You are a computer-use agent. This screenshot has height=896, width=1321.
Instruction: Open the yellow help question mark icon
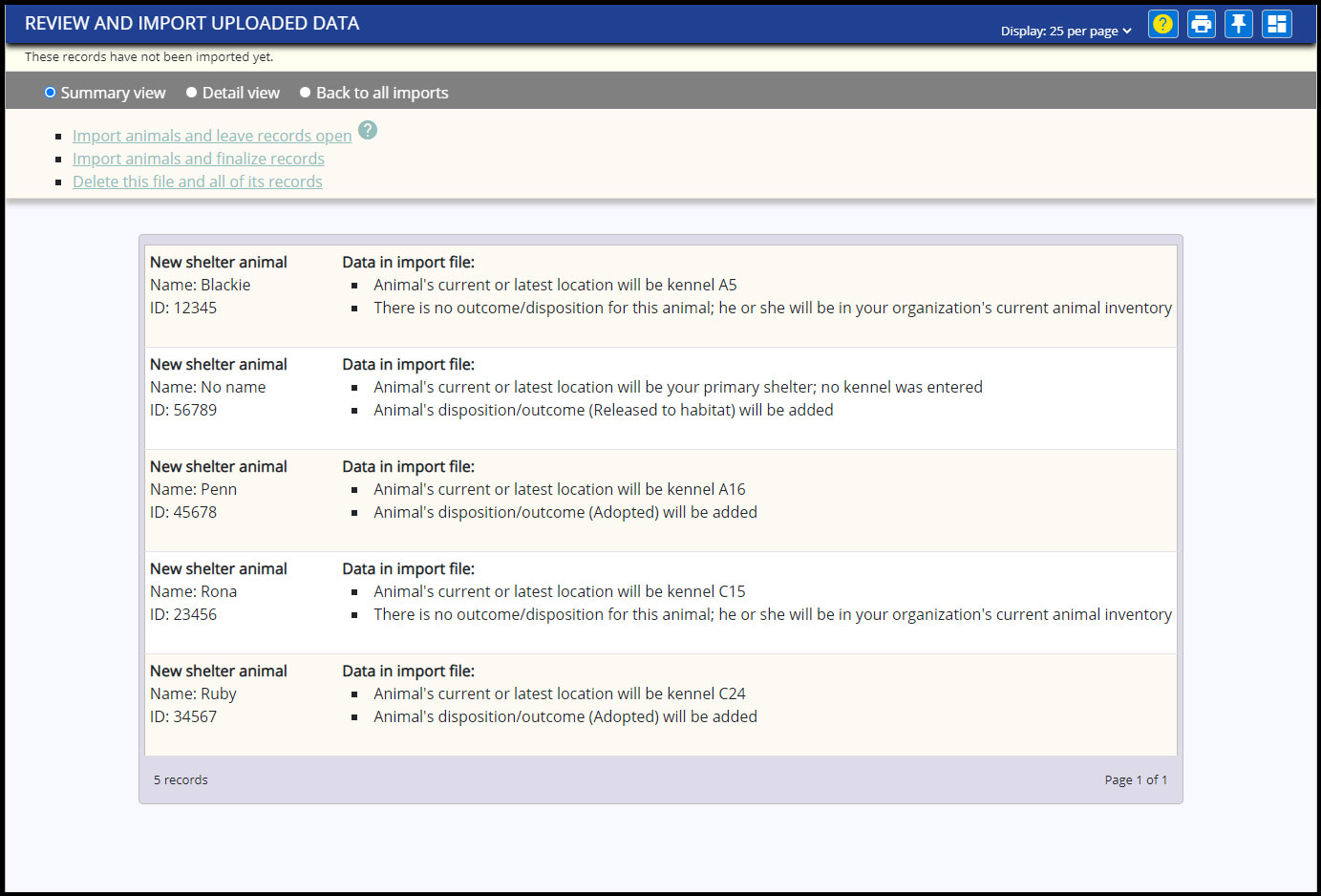1162,24
